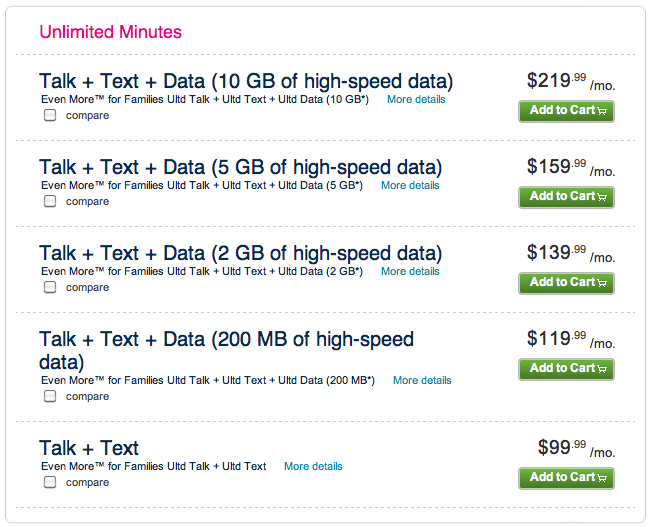
Task: Open More details for 2 GB plan
Action: 410,272
